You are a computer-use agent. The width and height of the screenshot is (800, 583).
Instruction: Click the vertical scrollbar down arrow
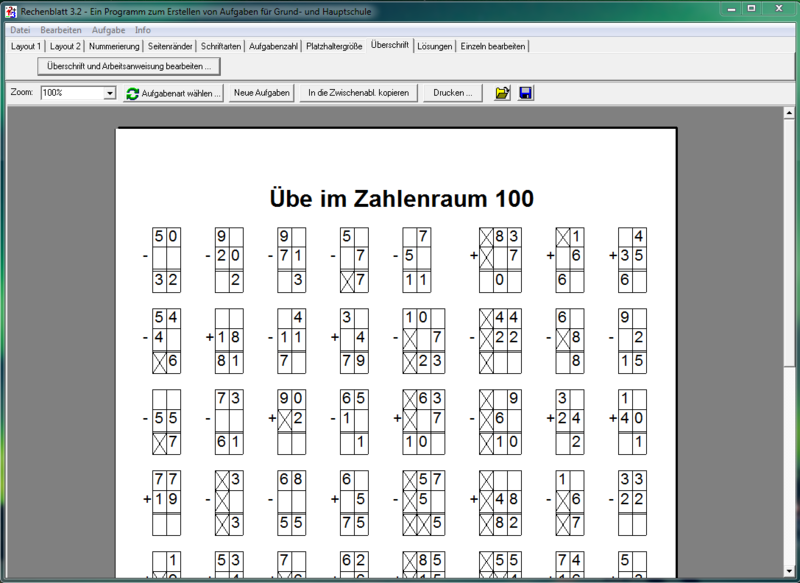[790, 575]
